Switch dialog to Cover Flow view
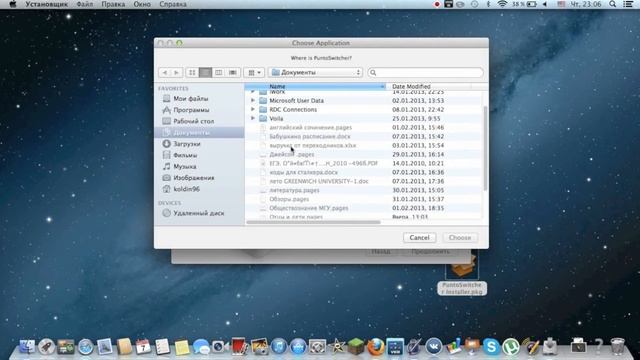Image resolution: width=640 pixels, height=360 pixels. tap(233, 72)
